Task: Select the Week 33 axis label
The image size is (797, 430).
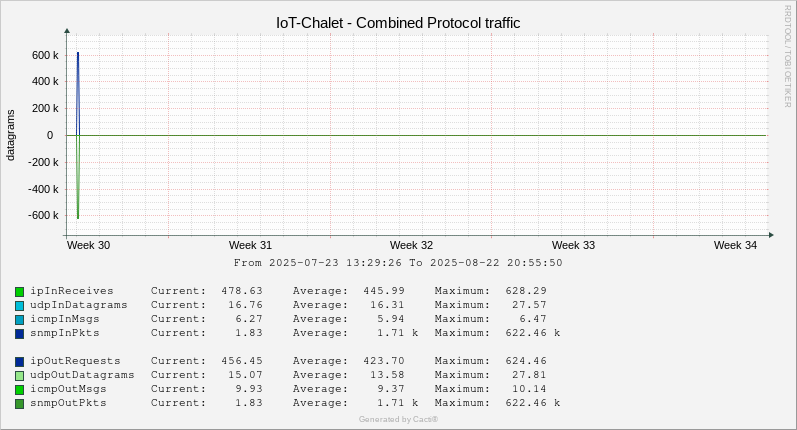Action: pyautogui.click(x=573, y=245)
